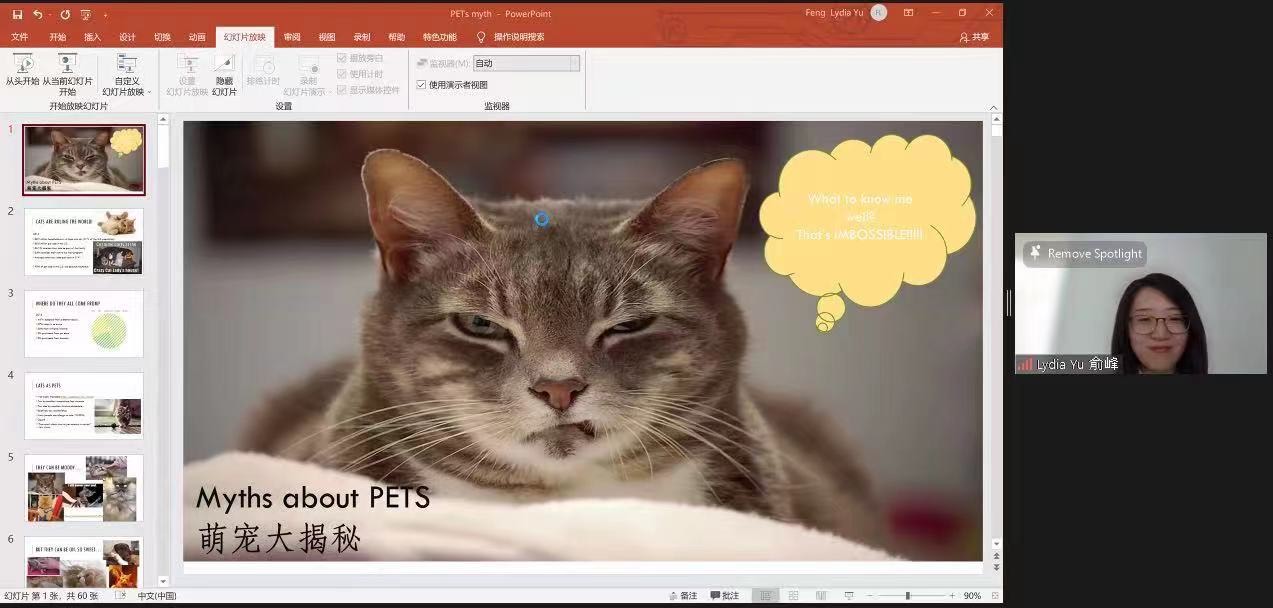
Task: Expand the Customize Quick Access Toolbar arrow
Action: tap(105, 15)
